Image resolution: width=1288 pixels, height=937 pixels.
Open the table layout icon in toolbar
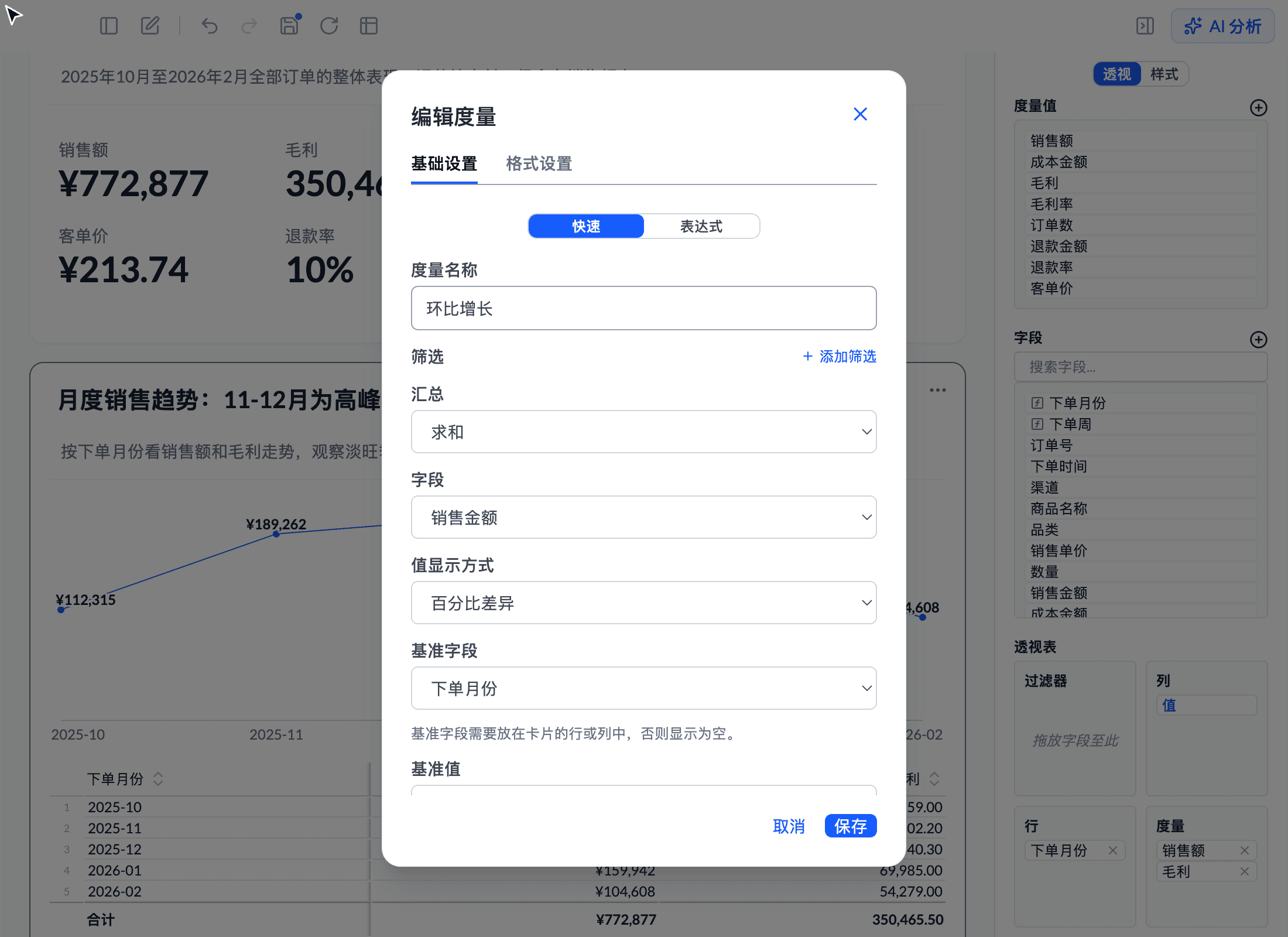pyautogui.click(x=369, y=26)
